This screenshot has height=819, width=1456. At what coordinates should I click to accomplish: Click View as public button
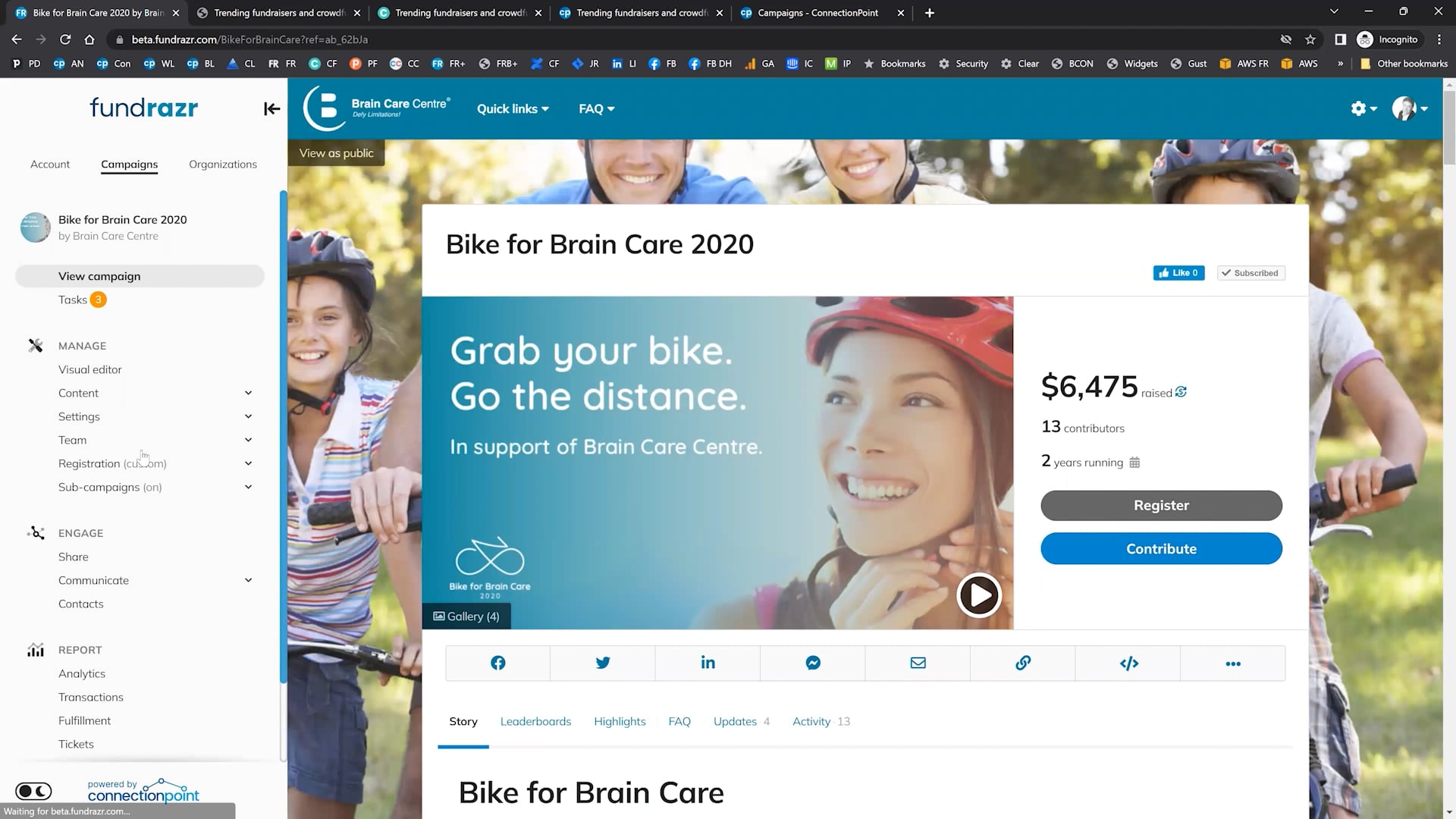click(x=336, y=153)
